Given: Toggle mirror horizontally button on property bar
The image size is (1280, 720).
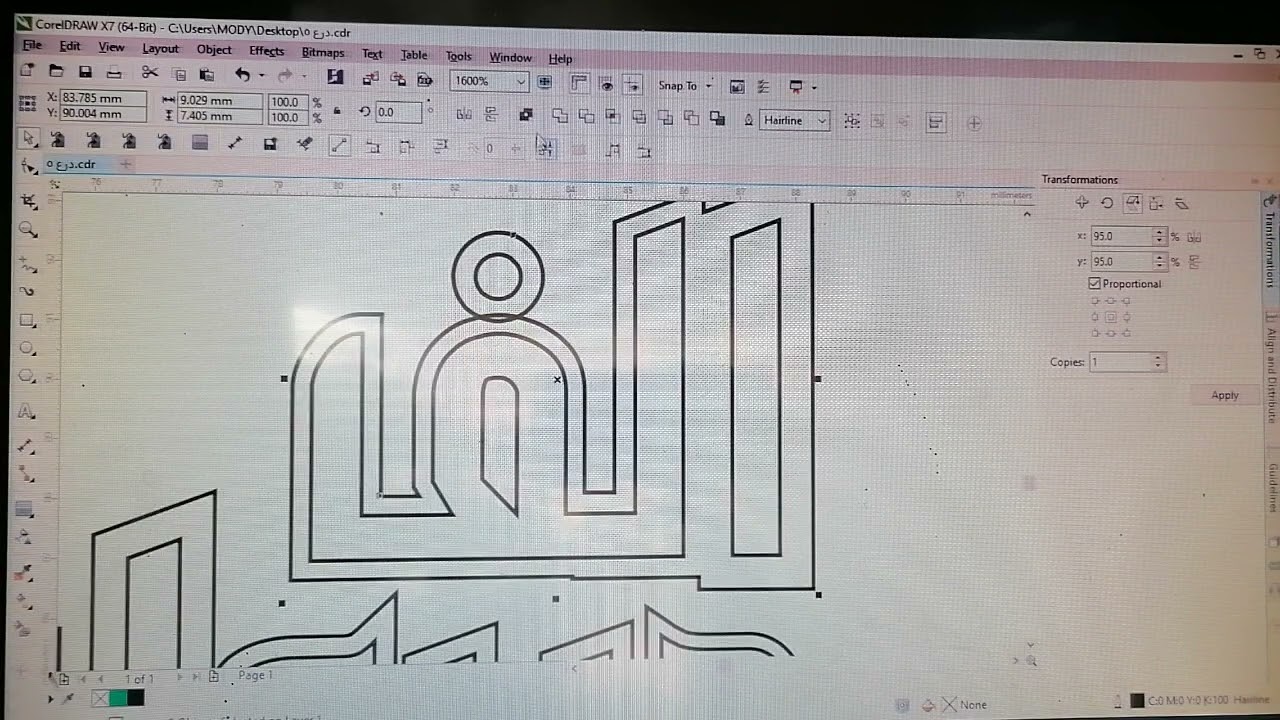Looking at the screenshot, I should point(463,114).
